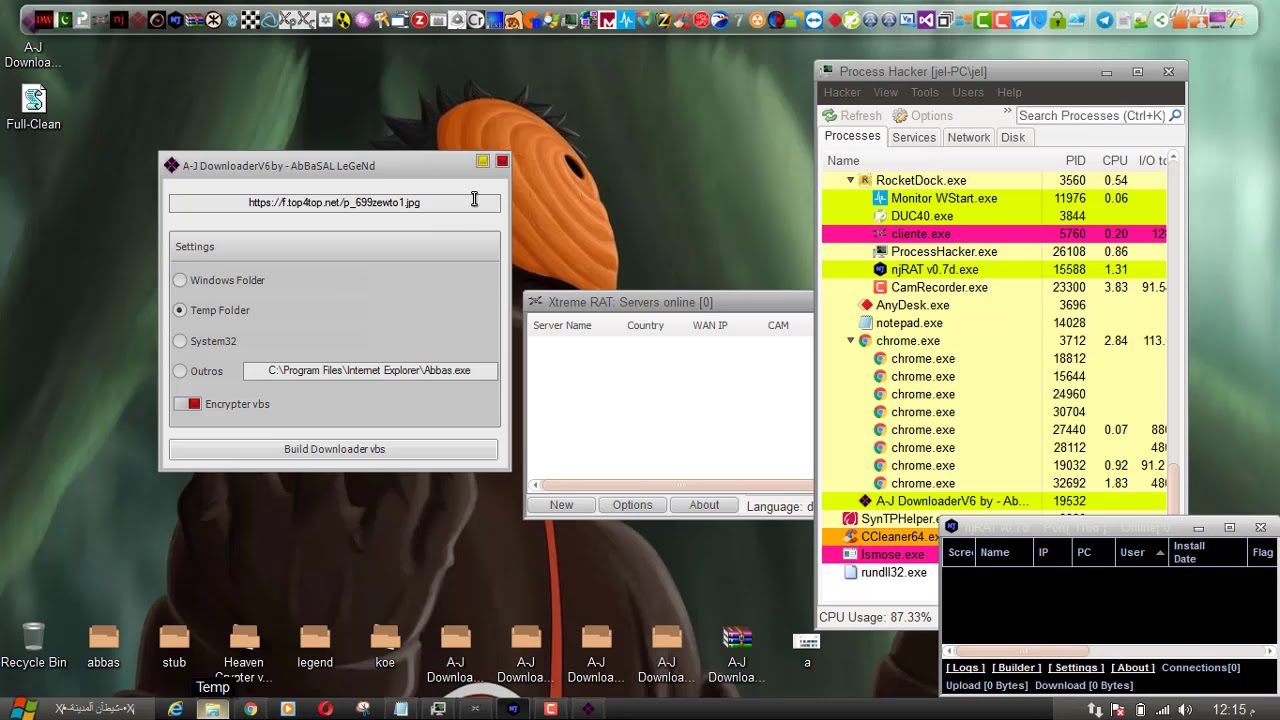Select the Temp Folder radio option
Screen dimensions: 1280x720
pos(180,310)
